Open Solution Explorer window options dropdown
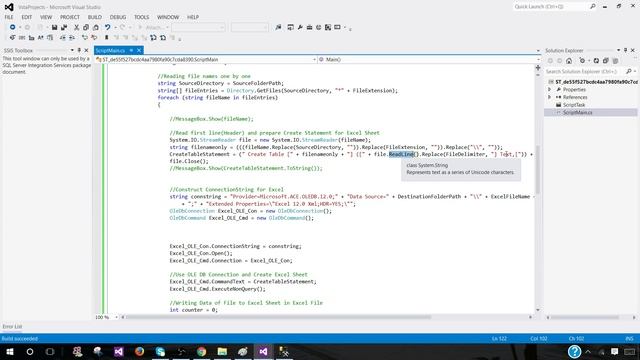The width and height of the screenshot is (640, 360). [618, 50]
